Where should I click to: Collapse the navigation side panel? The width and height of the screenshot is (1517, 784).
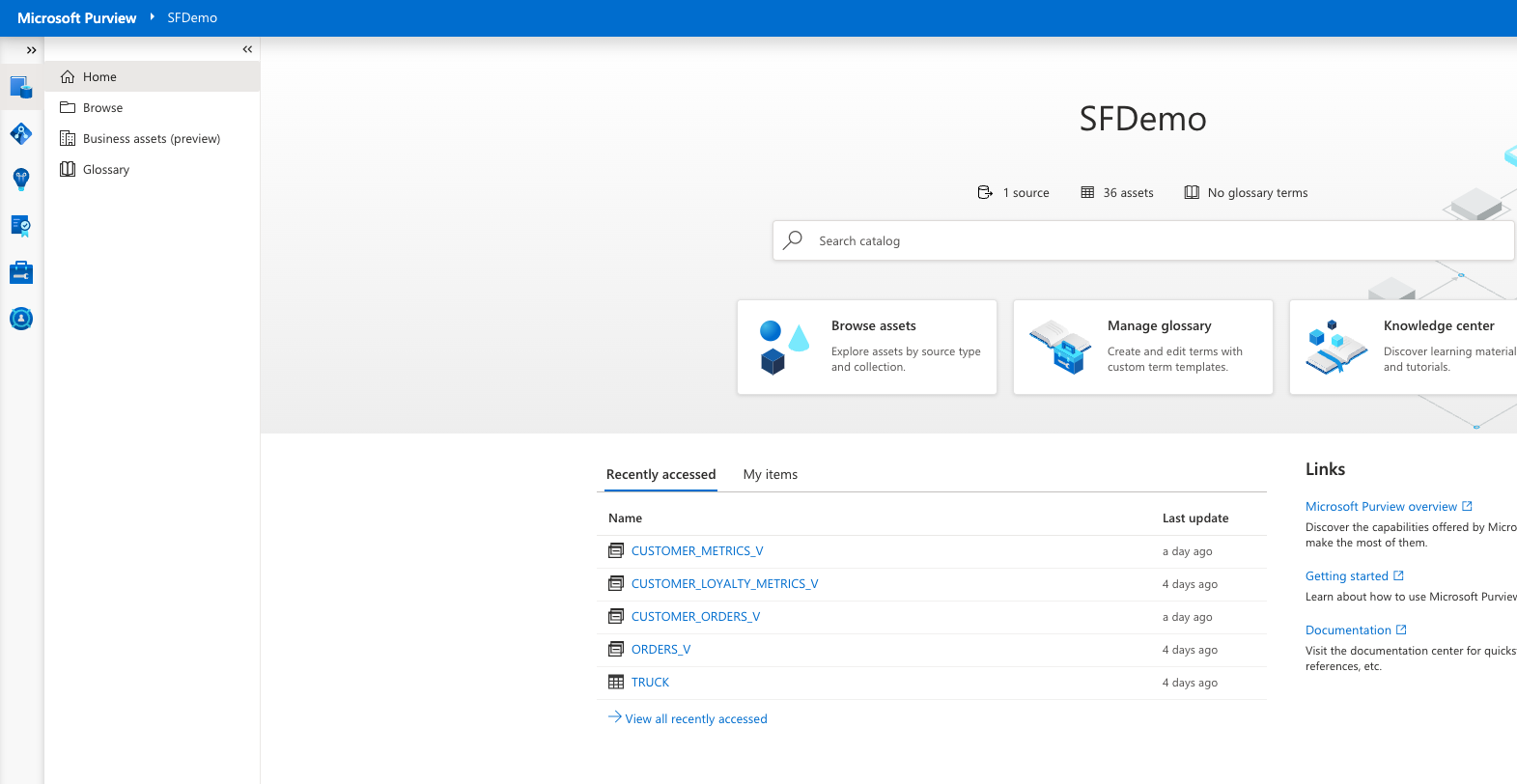247,49
